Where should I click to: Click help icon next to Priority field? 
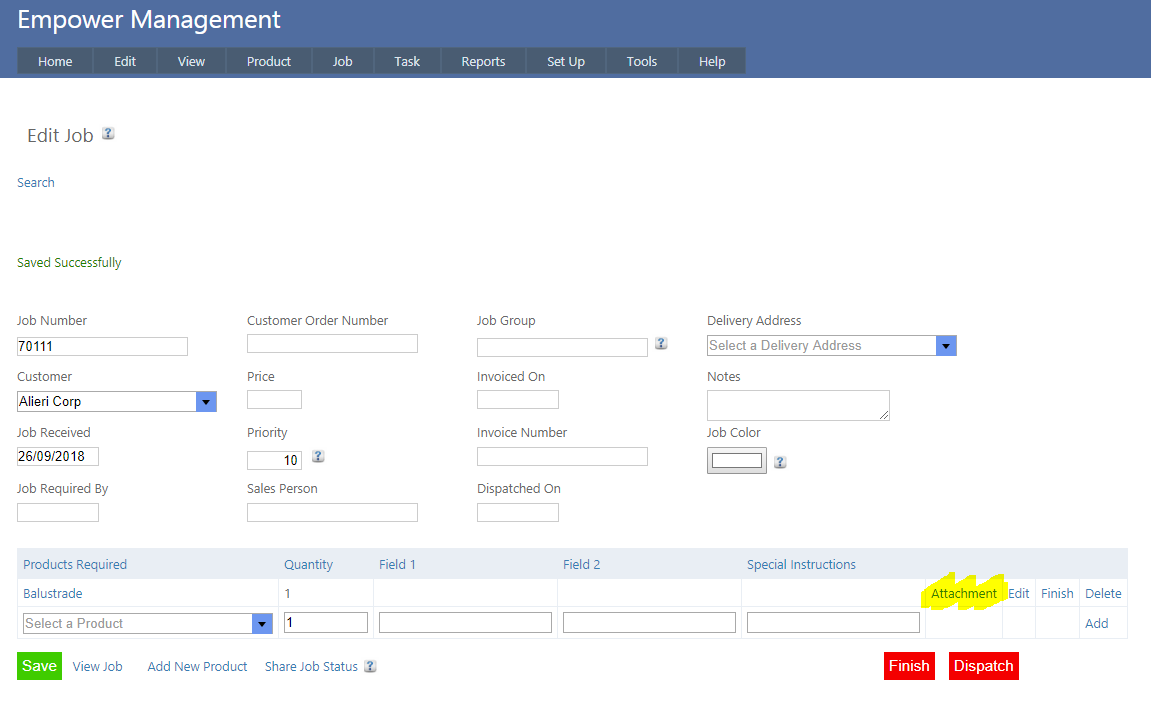point(318,457)
